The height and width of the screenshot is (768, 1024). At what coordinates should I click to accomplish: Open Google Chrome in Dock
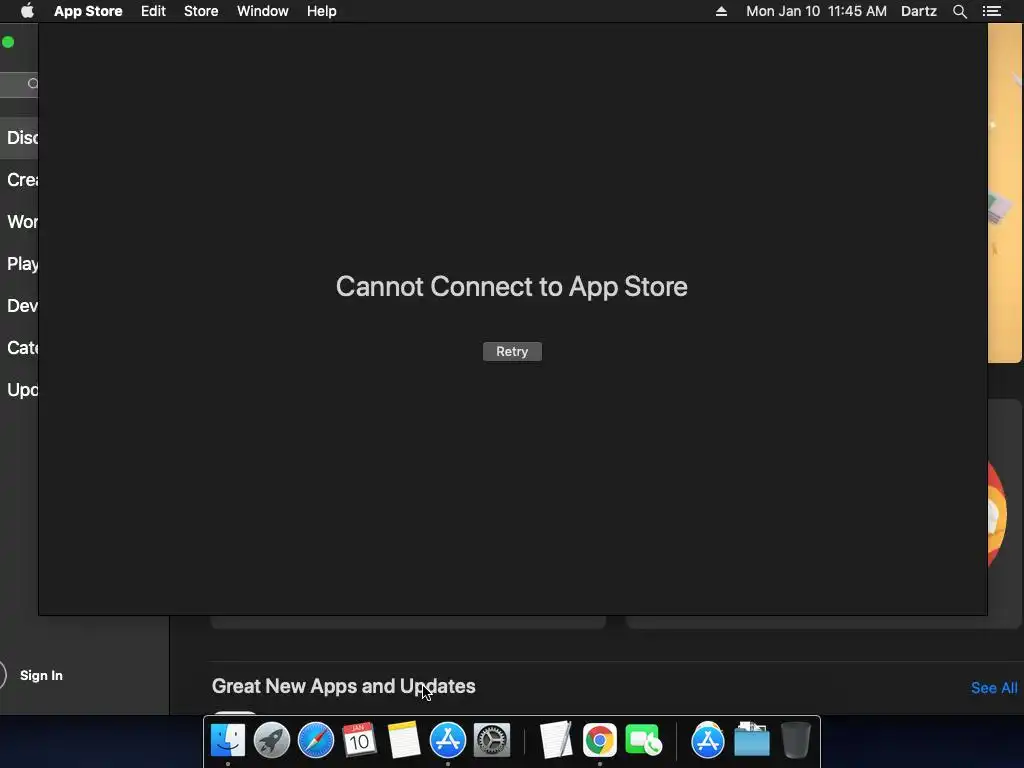point(600,741)
